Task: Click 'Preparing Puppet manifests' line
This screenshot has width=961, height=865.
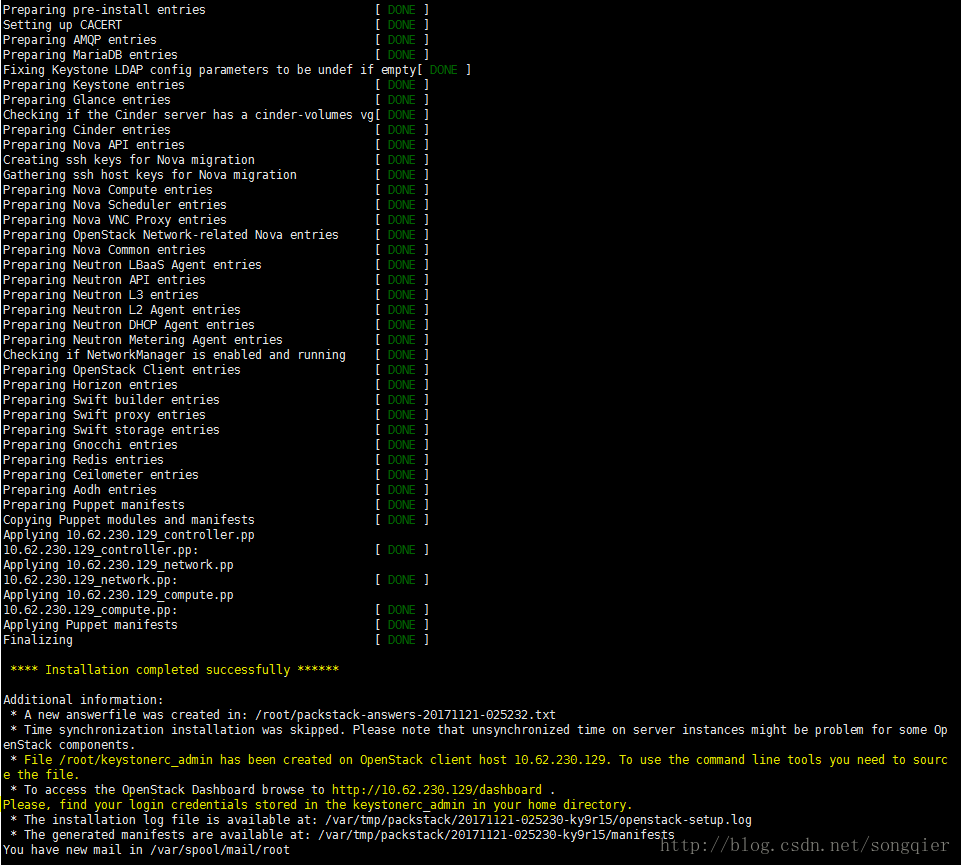Action: tap(94, 506)
